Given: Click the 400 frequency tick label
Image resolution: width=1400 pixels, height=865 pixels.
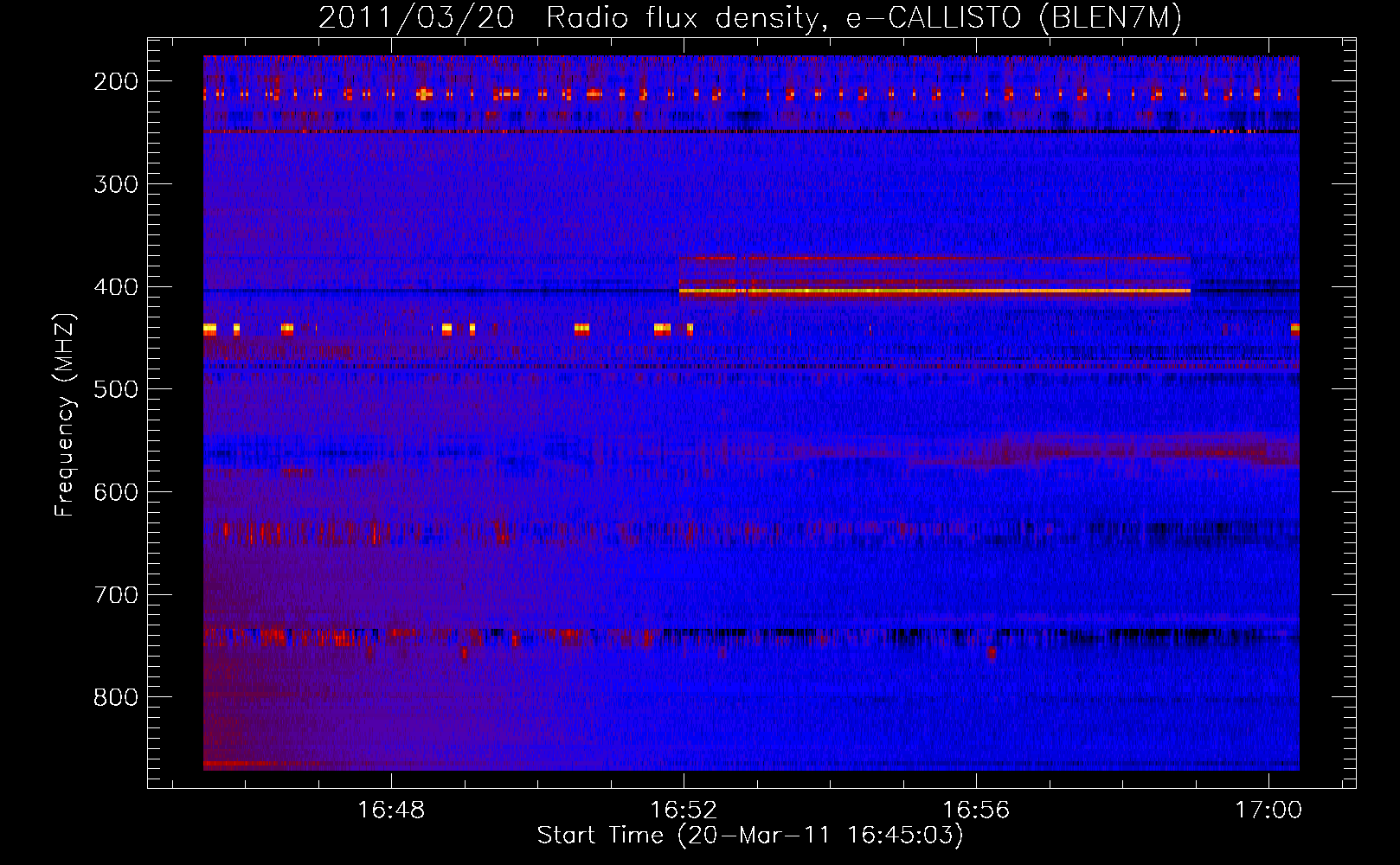Looking at the screenshot, I should (x=116, y=287).
